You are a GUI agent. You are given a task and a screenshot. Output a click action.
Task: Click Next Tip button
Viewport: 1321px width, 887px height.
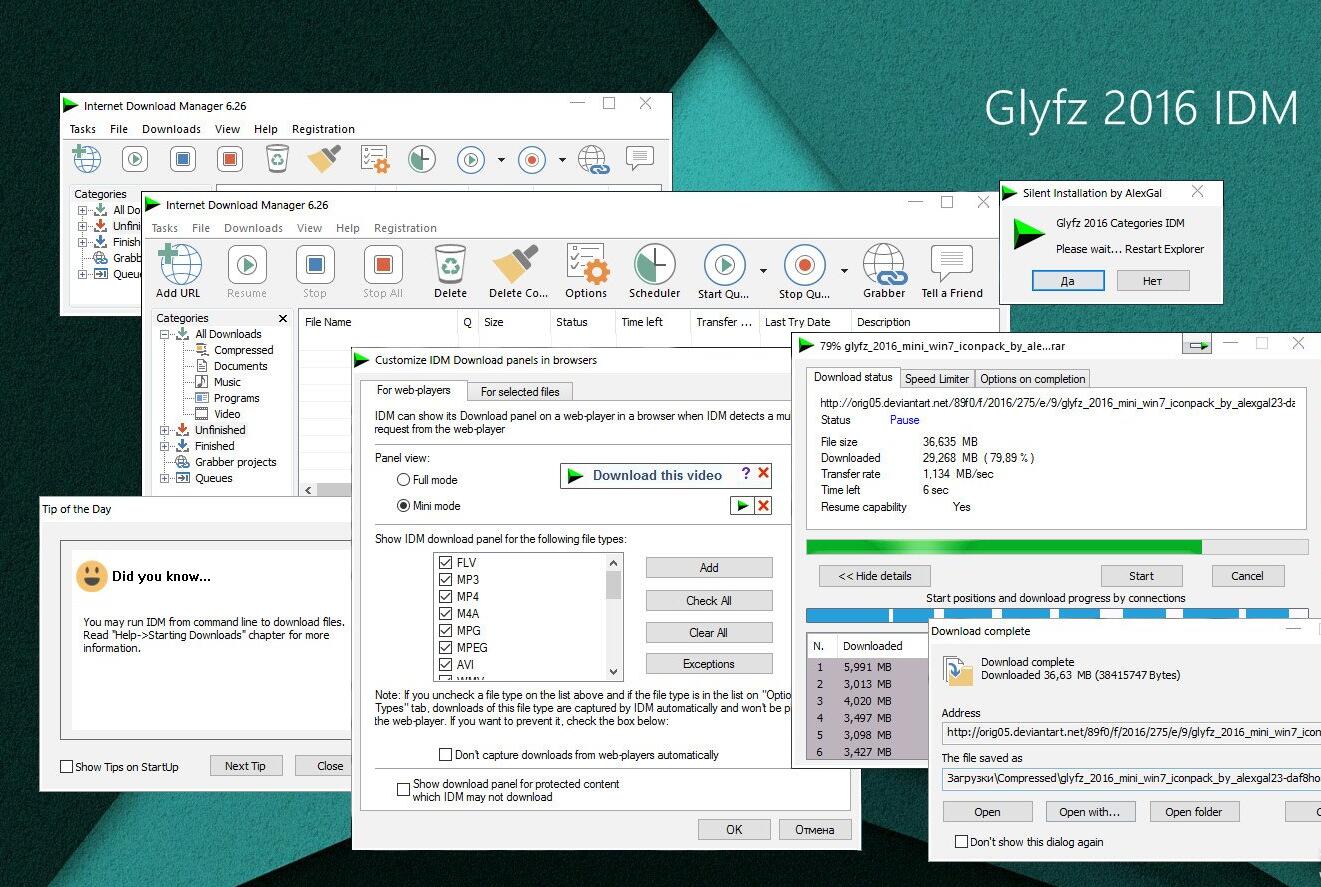[x=245, y=766]
